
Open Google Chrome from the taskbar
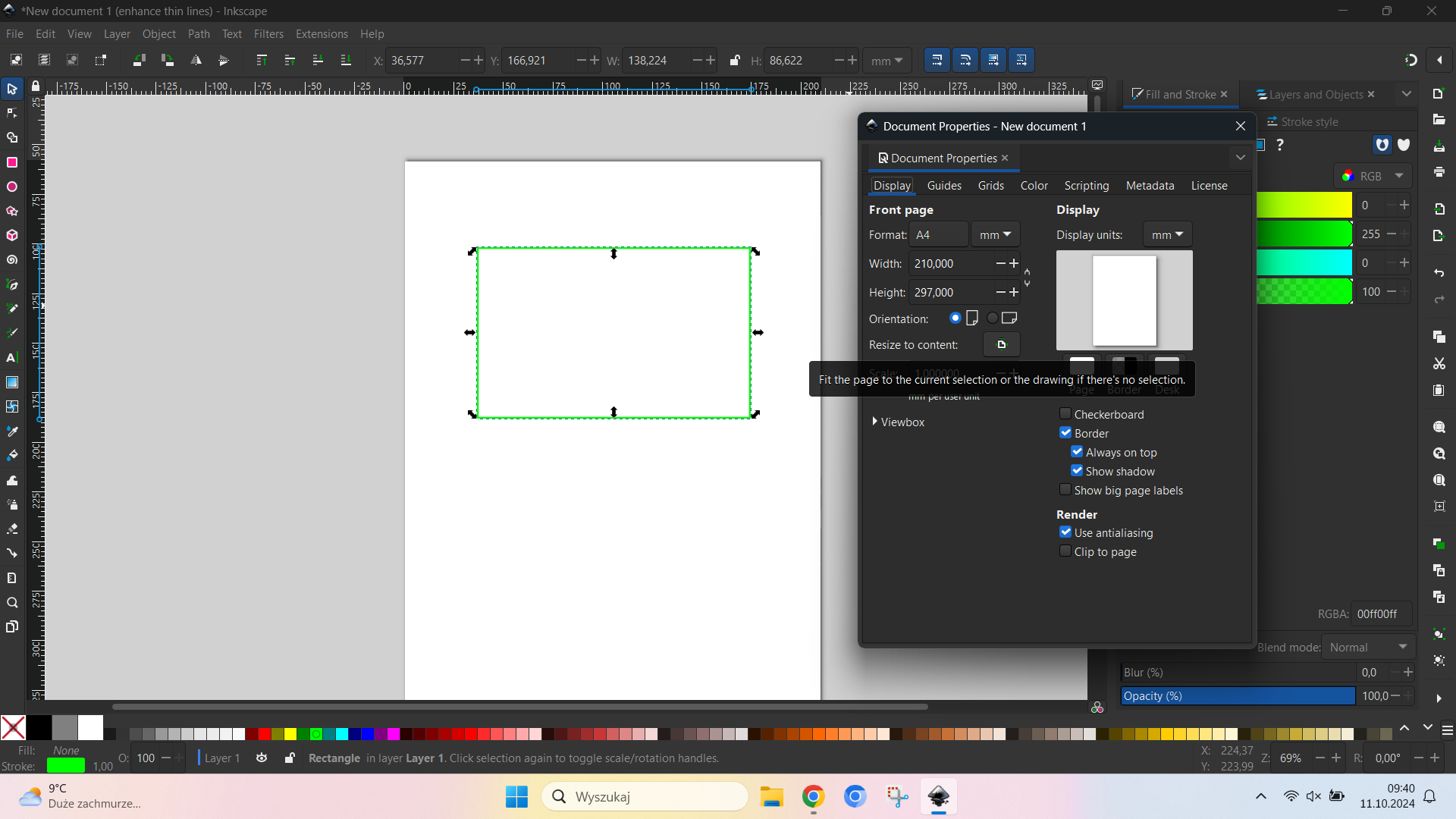tap(813, 796)
